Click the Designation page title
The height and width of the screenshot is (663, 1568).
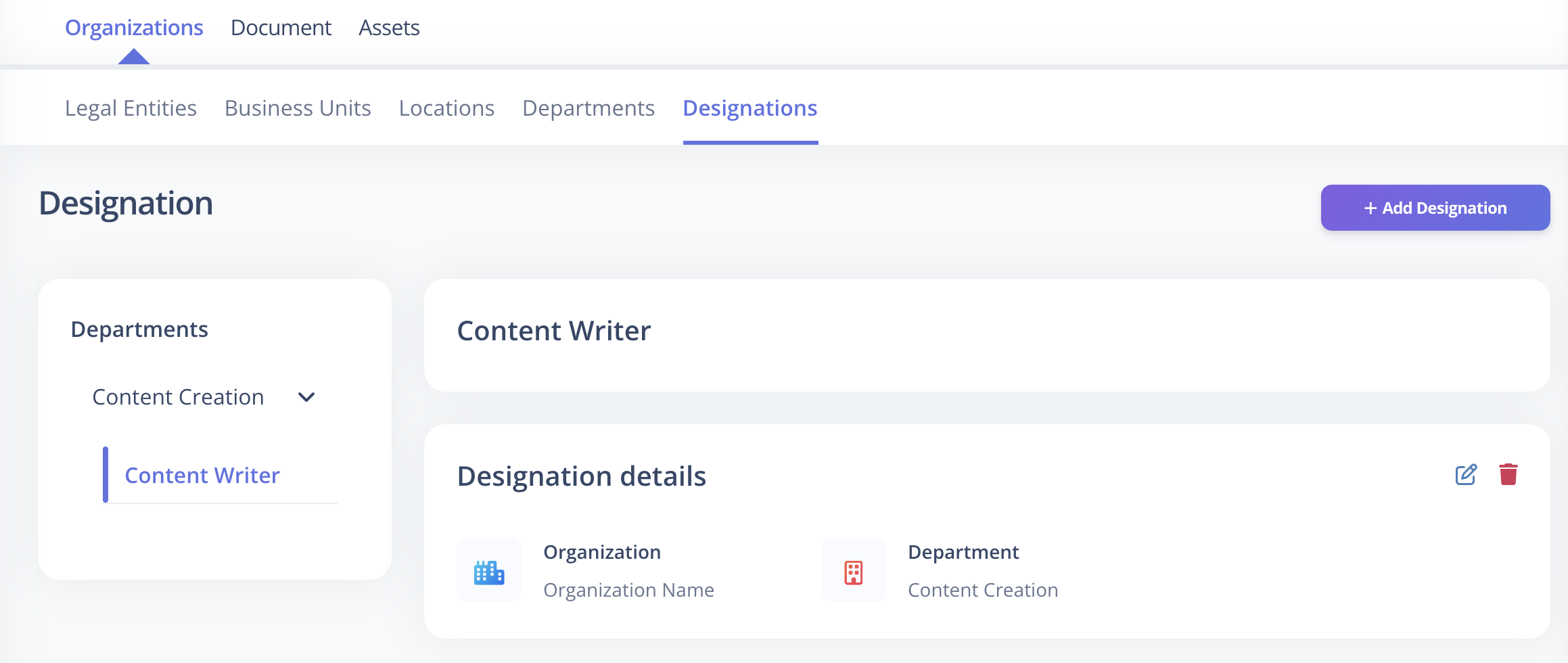pos(126,204)
